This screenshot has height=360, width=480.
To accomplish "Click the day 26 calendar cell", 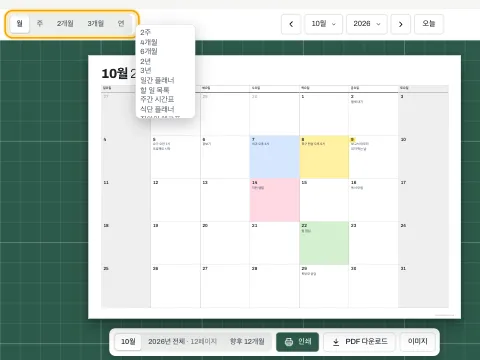I will pos(175,286).
